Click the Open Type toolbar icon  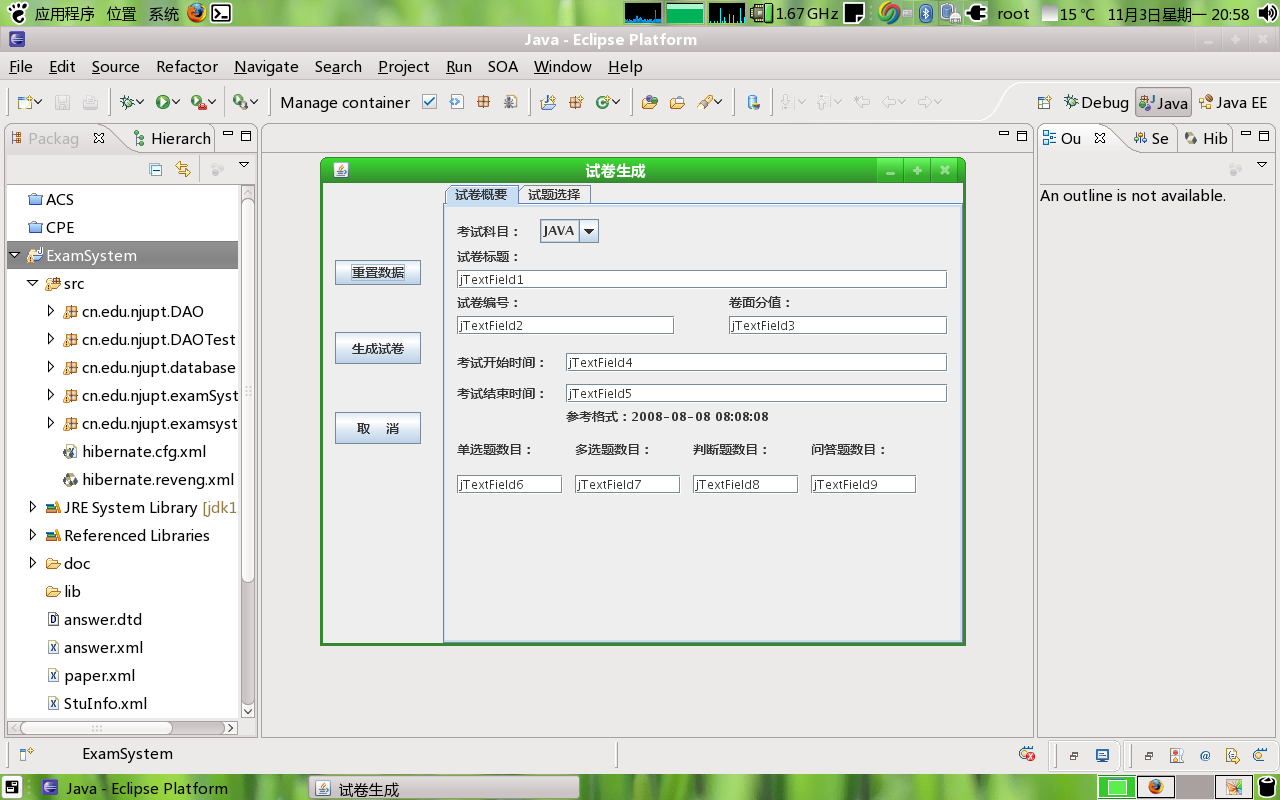click(x=650, y=102)
